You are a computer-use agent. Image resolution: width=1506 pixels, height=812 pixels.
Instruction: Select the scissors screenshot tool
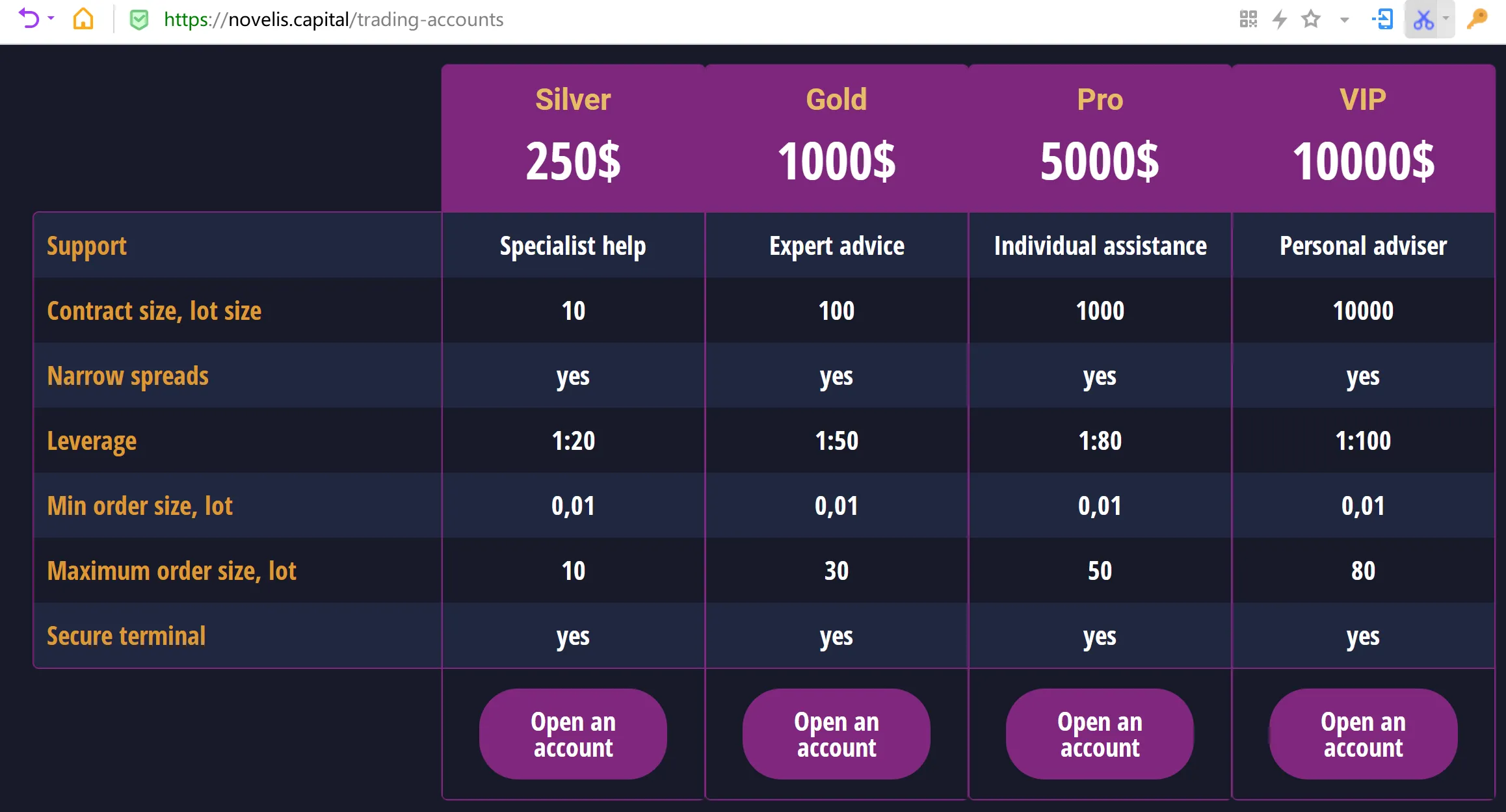coord(1423,20)
